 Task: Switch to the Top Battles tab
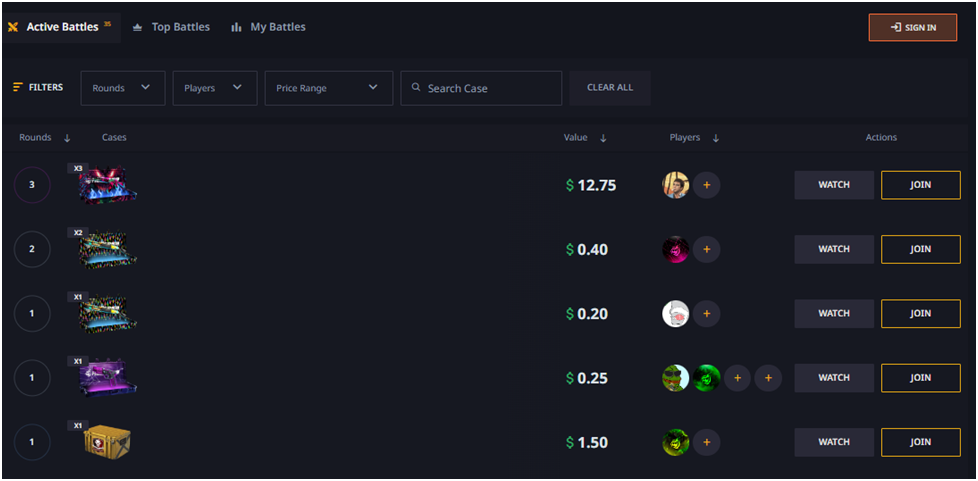click(171, 27)
